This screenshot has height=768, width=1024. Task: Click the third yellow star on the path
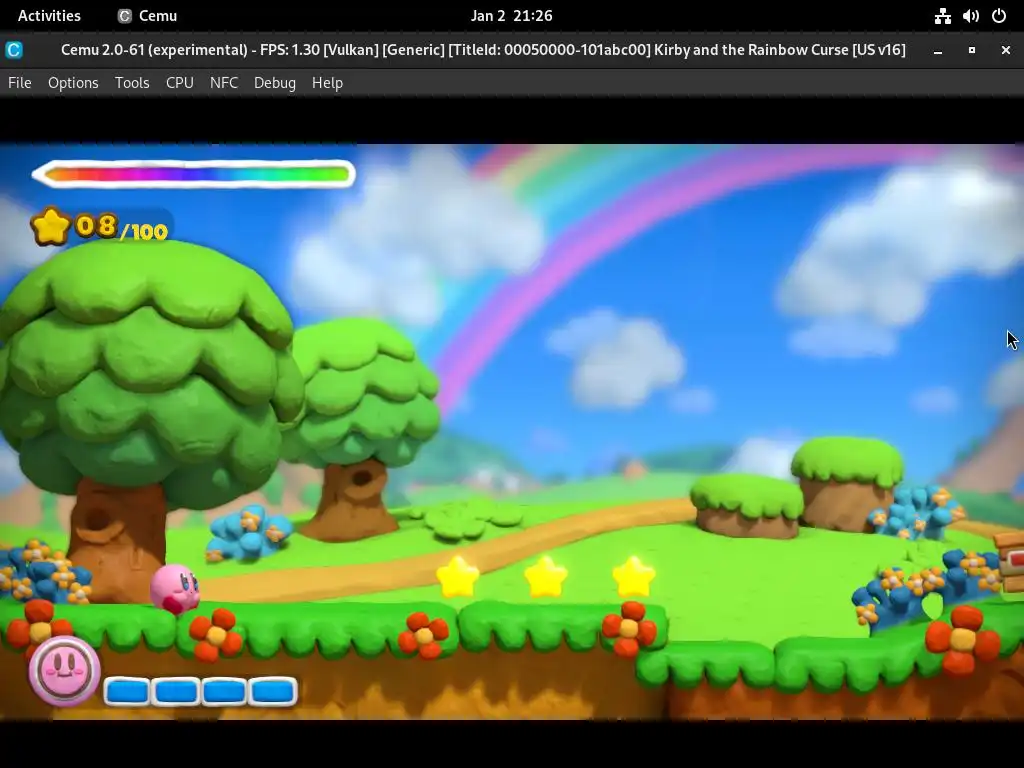click(x=634, y=577)
